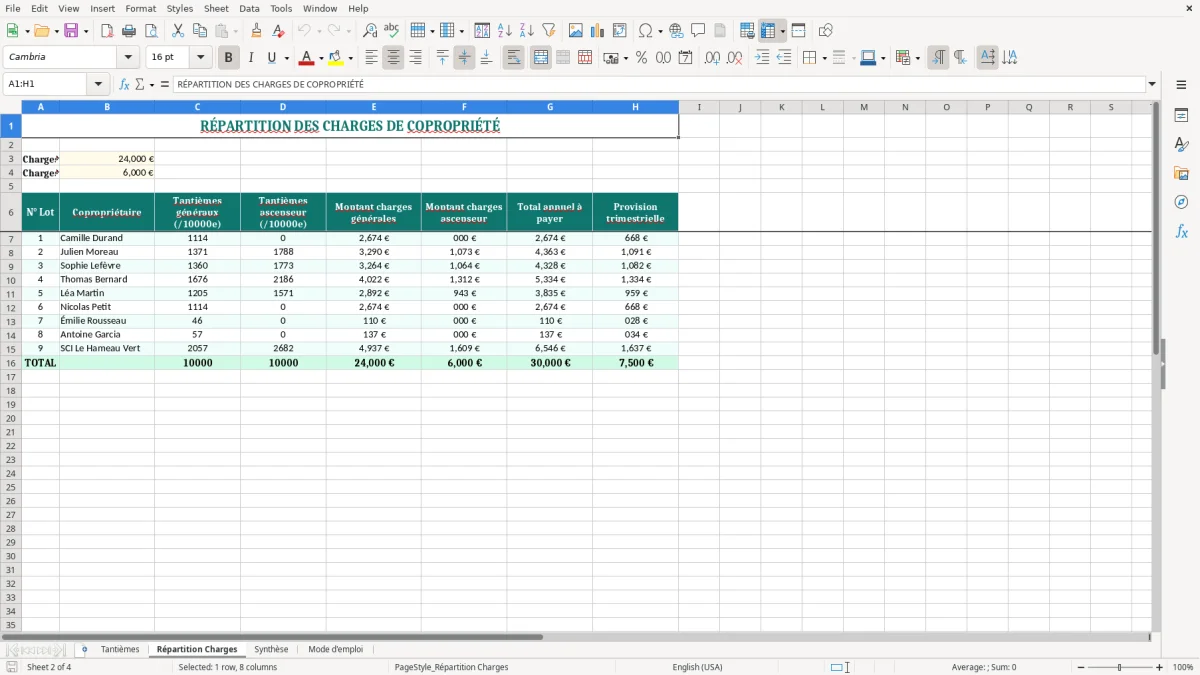Click Format as Percent icon

tap(641, 58)
